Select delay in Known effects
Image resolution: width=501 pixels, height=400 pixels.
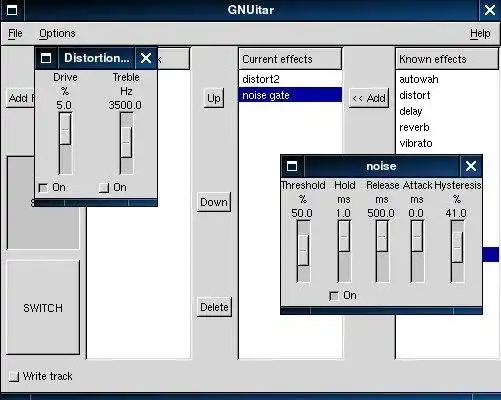click(x=448, y=111)
